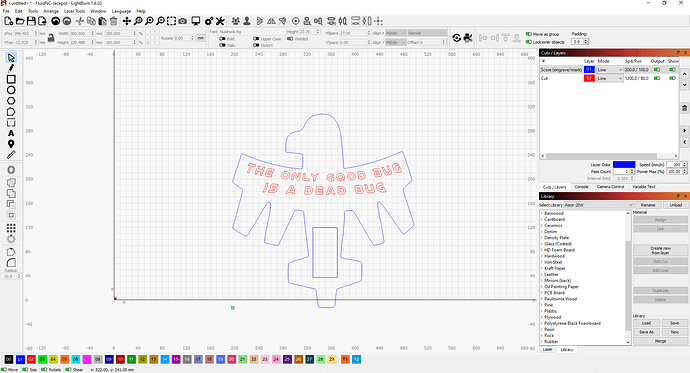Open the Laser Tools menu

coord(74,11)
